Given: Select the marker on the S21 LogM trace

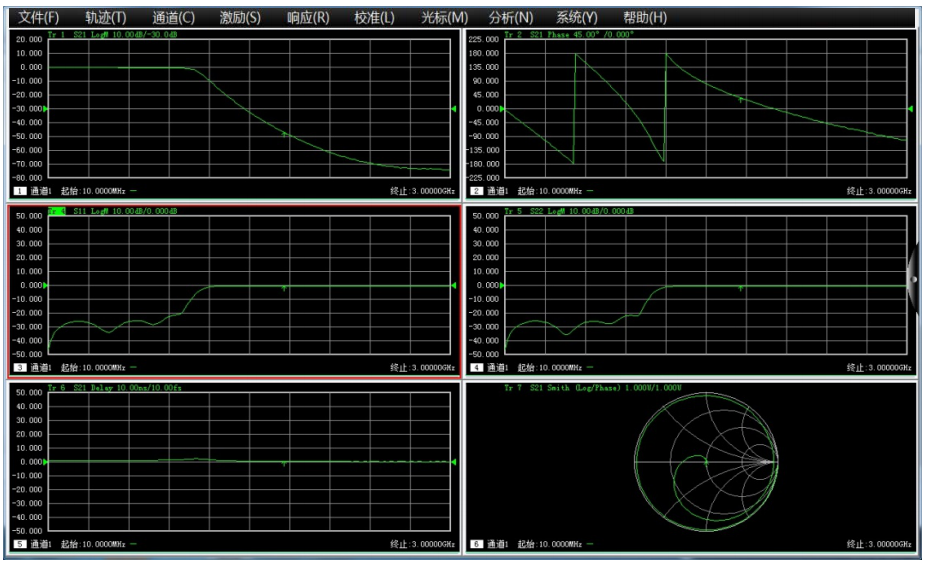Looking at the screenshot, I should (x=284, y=135).
